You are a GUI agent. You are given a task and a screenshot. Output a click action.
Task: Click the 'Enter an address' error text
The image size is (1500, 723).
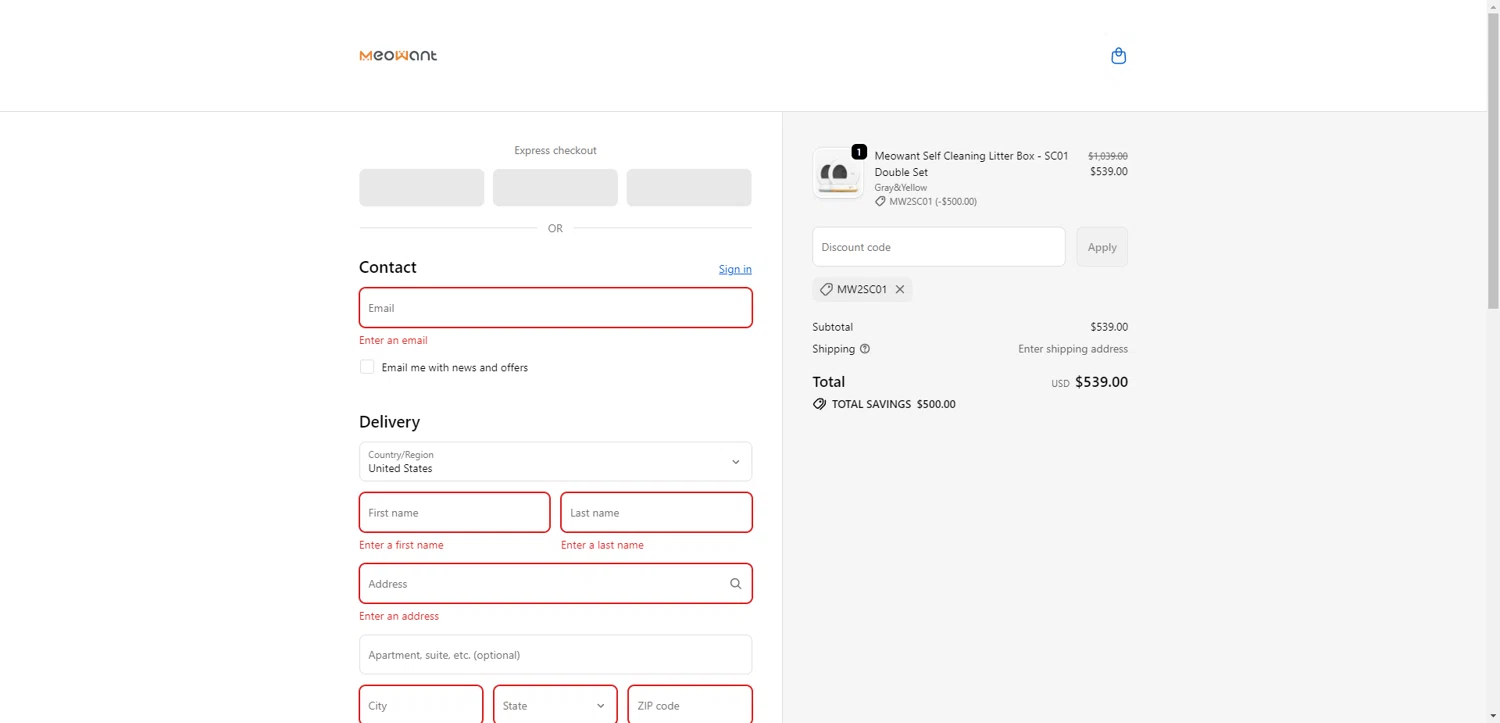point(399,617)
